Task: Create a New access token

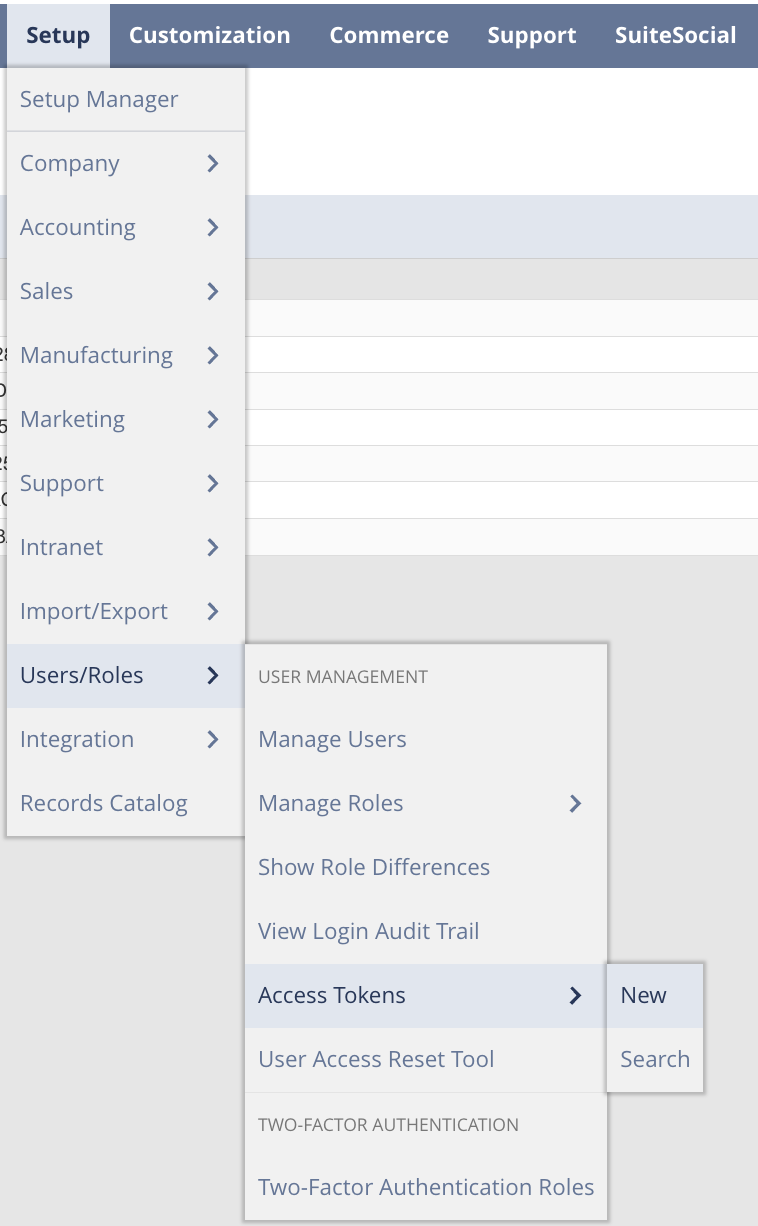Action: (644, 995)
